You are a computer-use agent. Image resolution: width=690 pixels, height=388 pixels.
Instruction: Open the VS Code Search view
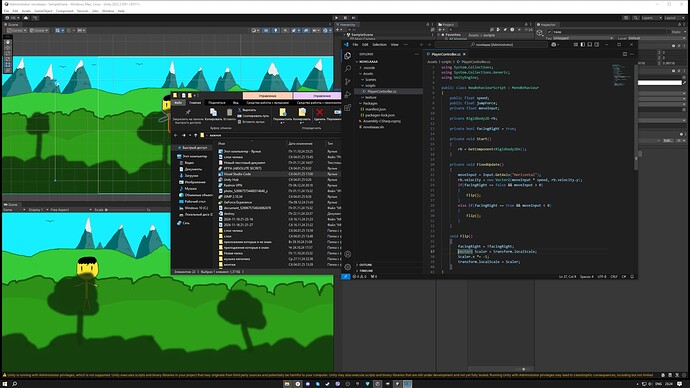point(348,69)
